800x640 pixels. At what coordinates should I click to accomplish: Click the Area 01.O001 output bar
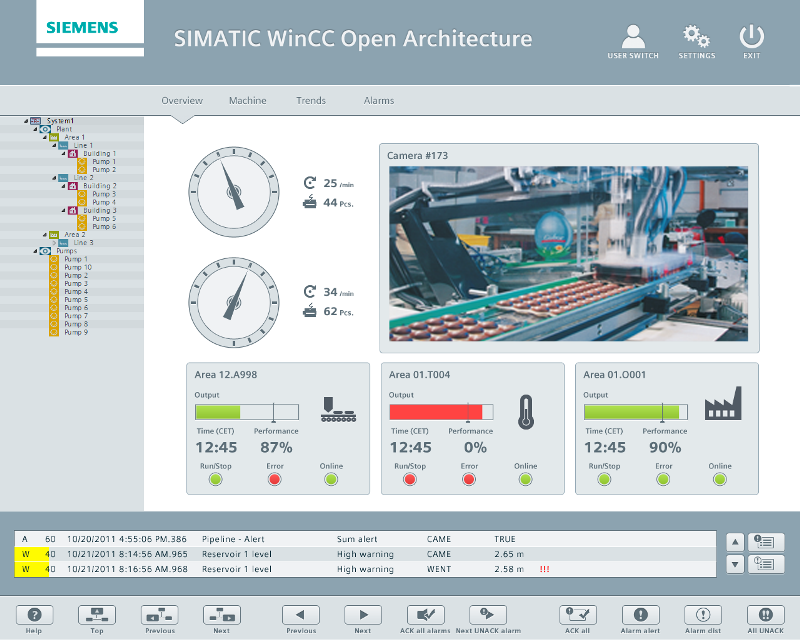(x=636, y=412)
